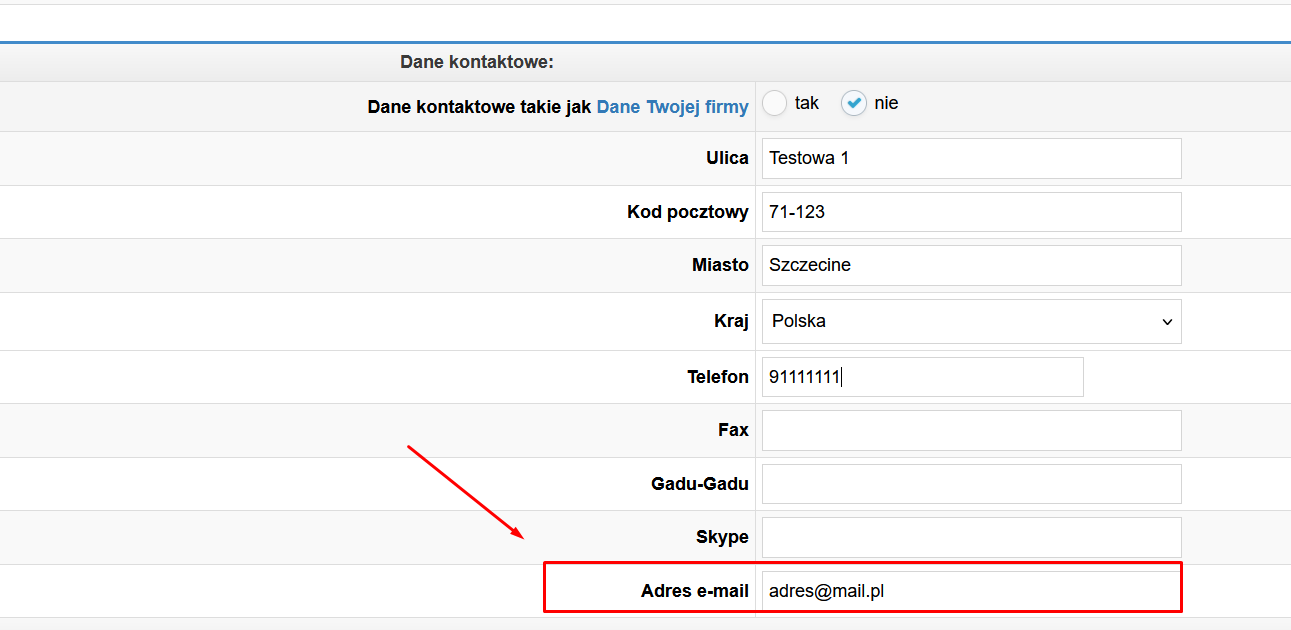Screen dimensions: 1291x630
Task: Click the "Telefon" label
Action: 718,377
